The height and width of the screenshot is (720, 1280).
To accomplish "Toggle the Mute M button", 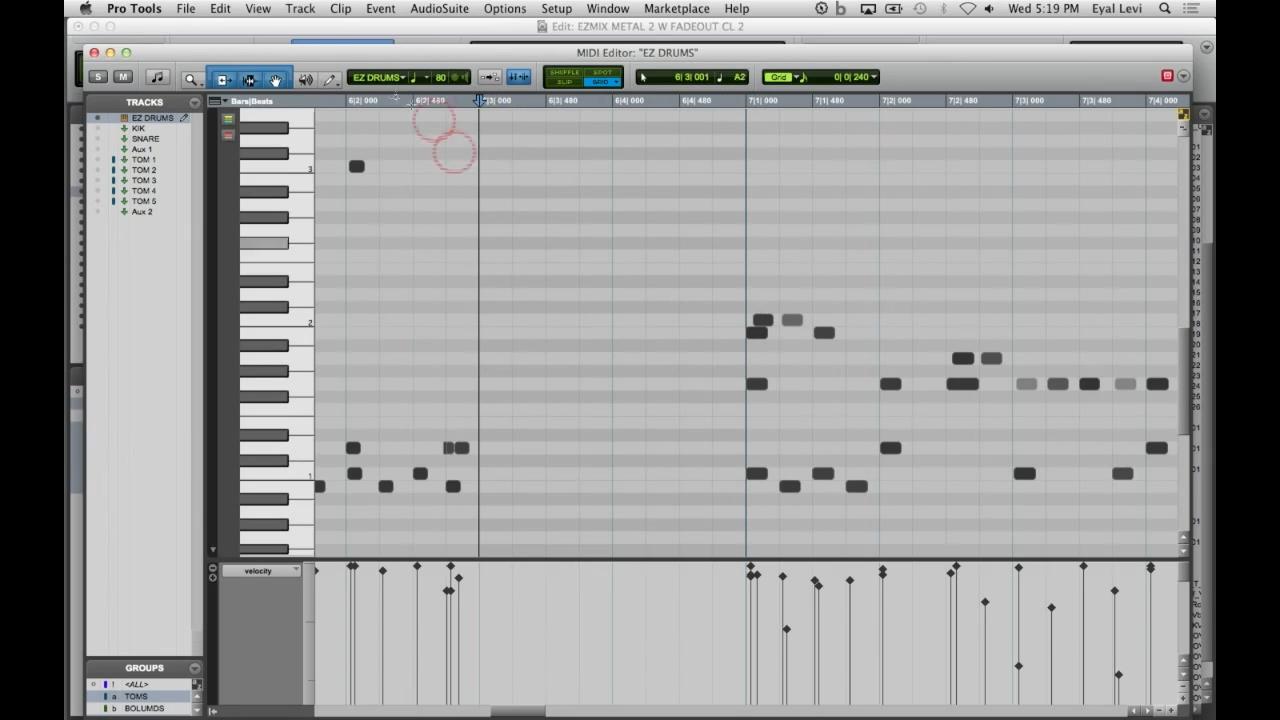I will point(123,77).
